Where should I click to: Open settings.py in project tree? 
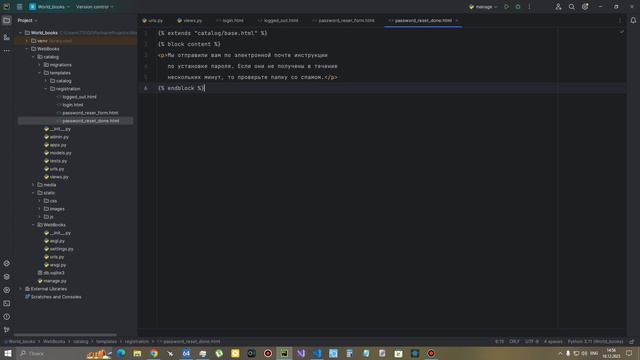[62, 249]
